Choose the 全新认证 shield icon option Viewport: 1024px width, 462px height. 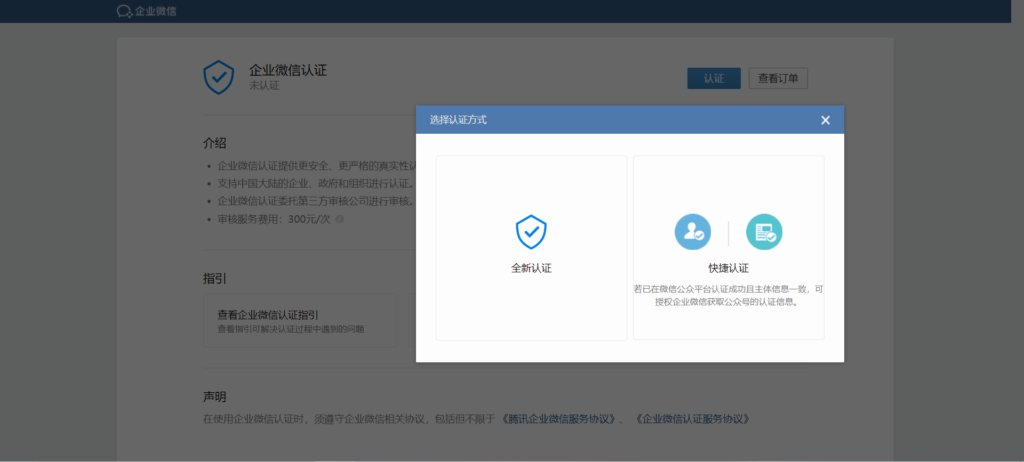click(531, 232)
